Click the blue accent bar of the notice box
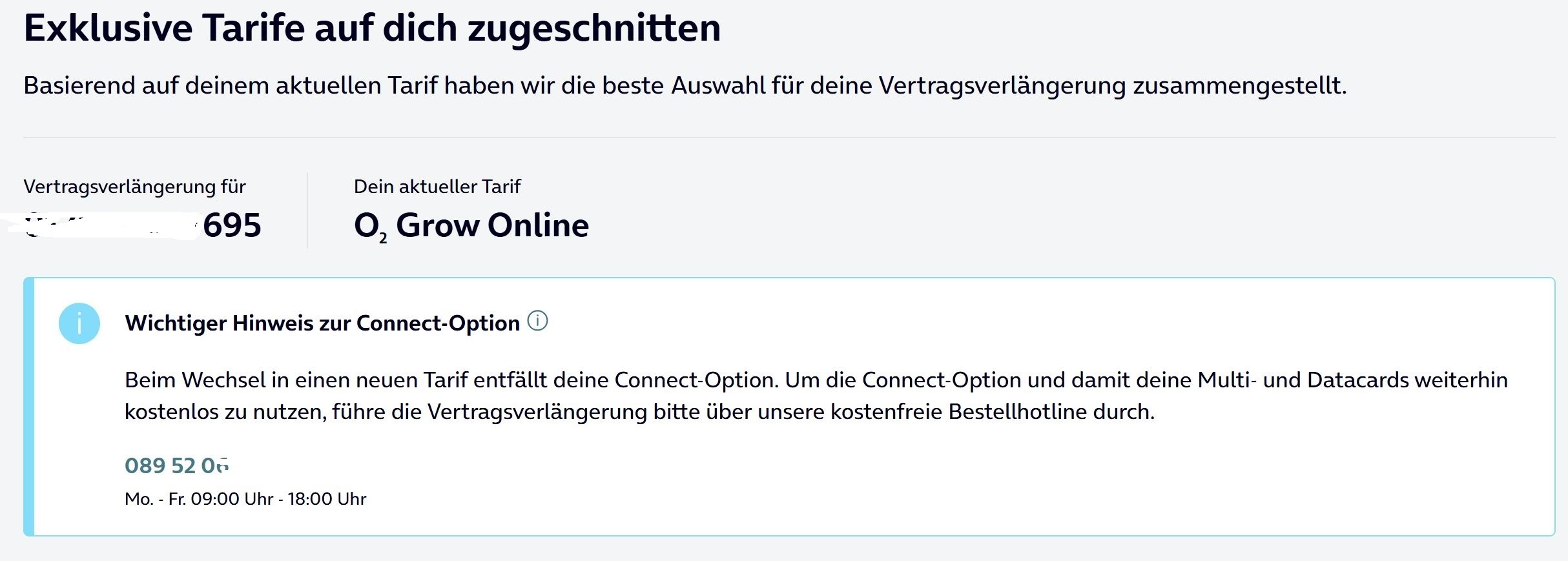This screenshot has width=1568, height=561. click(x=28, y=407)
